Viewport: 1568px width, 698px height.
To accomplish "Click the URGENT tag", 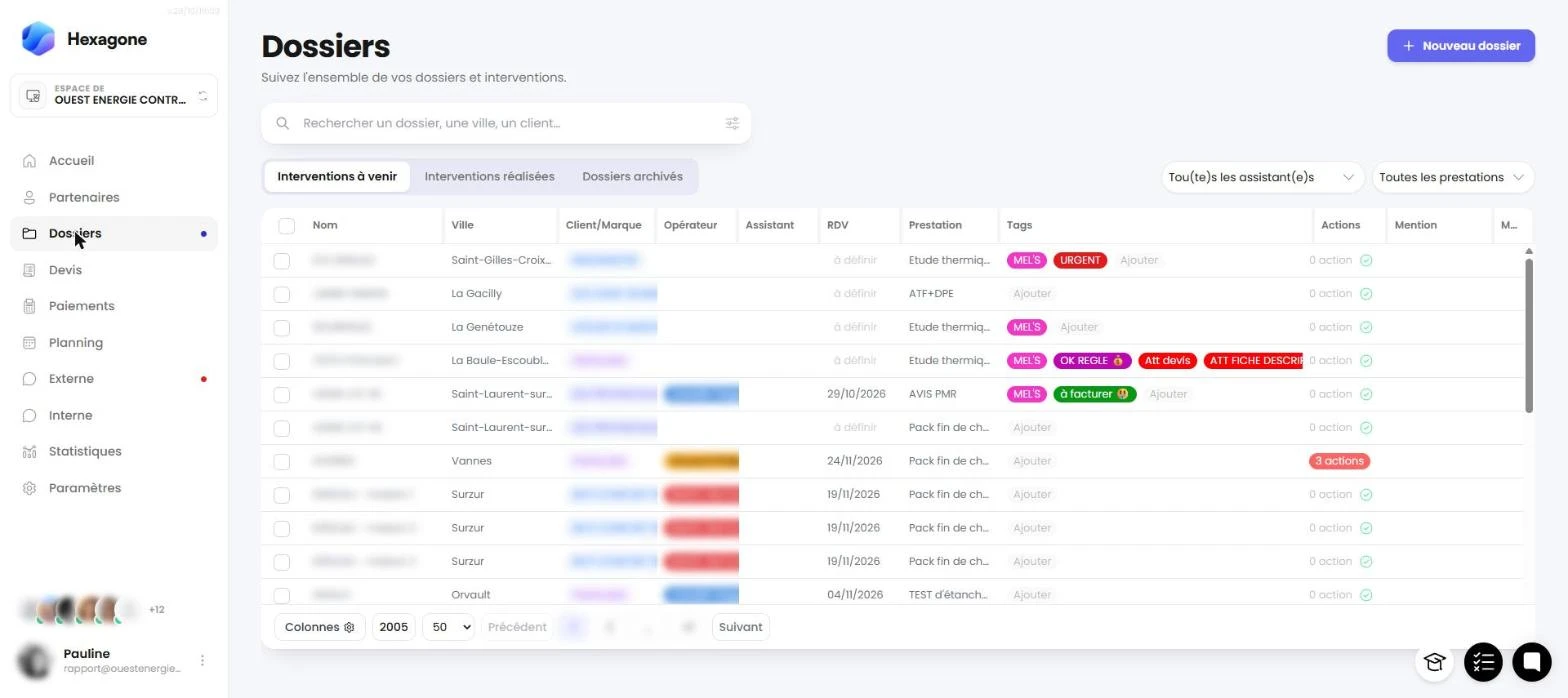I will click(1080, 260).
